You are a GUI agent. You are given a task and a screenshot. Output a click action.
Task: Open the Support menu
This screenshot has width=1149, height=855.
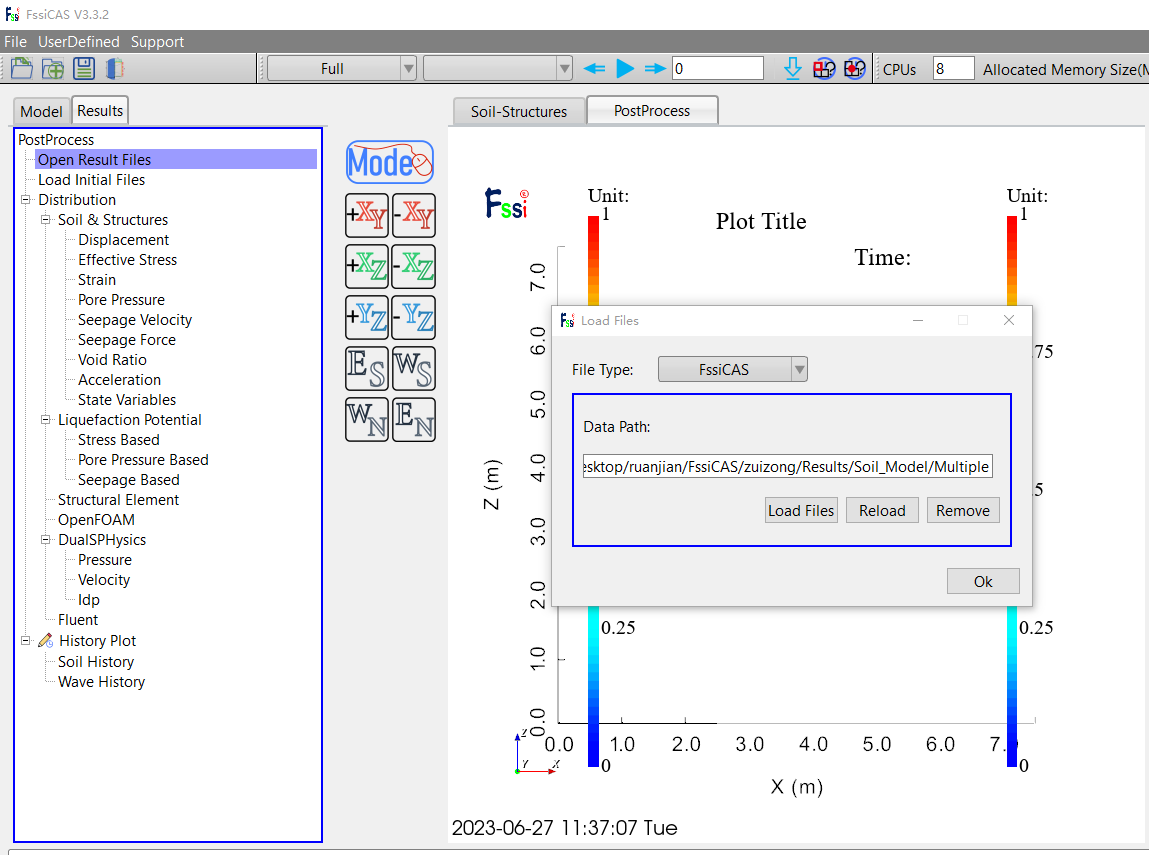pyautogui.click(x=157, y=42)
